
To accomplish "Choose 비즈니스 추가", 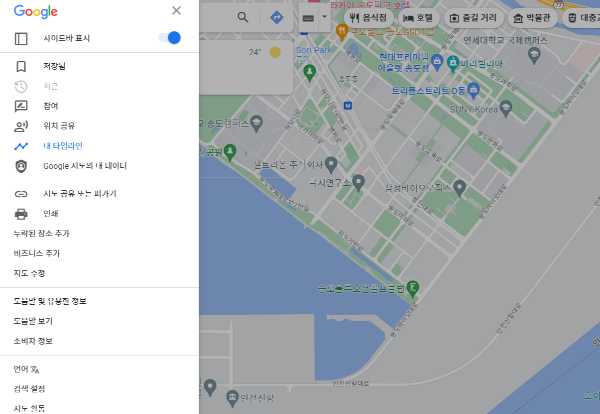I will click(37, 253).
